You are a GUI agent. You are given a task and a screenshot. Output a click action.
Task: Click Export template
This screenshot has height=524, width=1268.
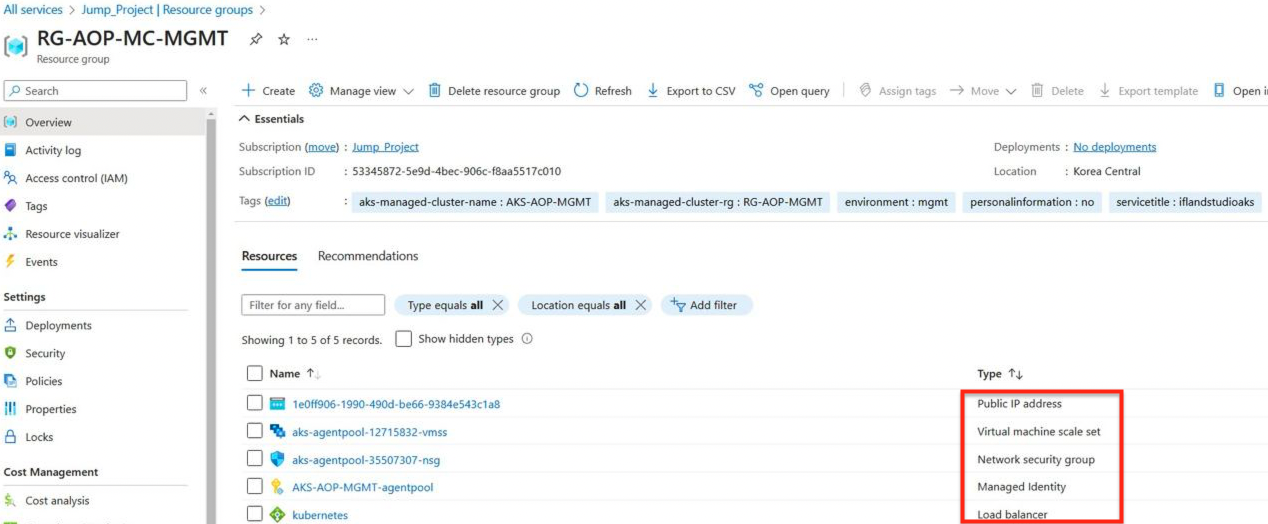[x=1148, y=91]
